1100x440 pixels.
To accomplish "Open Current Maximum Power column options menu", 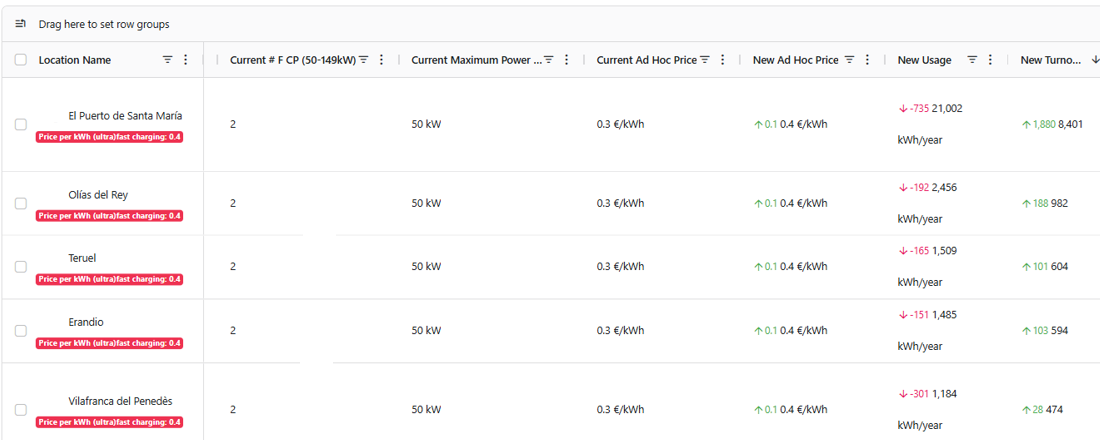I will pyautogui.click(x=567, y=60).
